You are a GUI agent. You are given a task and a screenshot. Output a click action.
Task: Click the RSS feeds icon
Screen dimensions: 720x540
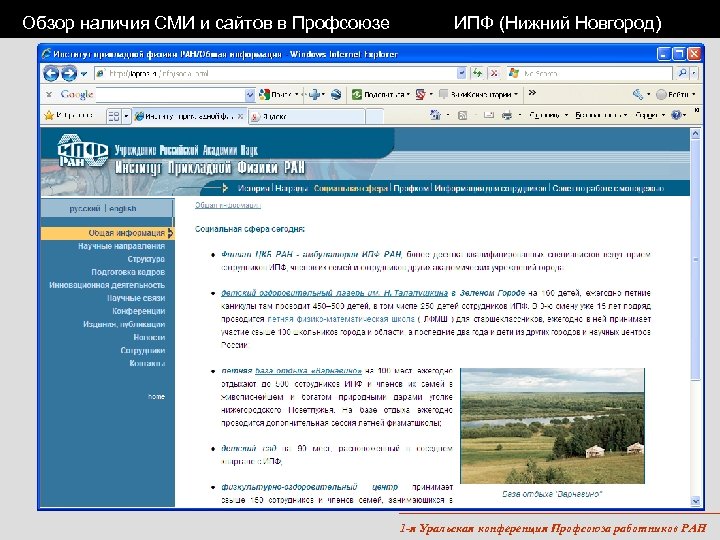click(462, 115)
